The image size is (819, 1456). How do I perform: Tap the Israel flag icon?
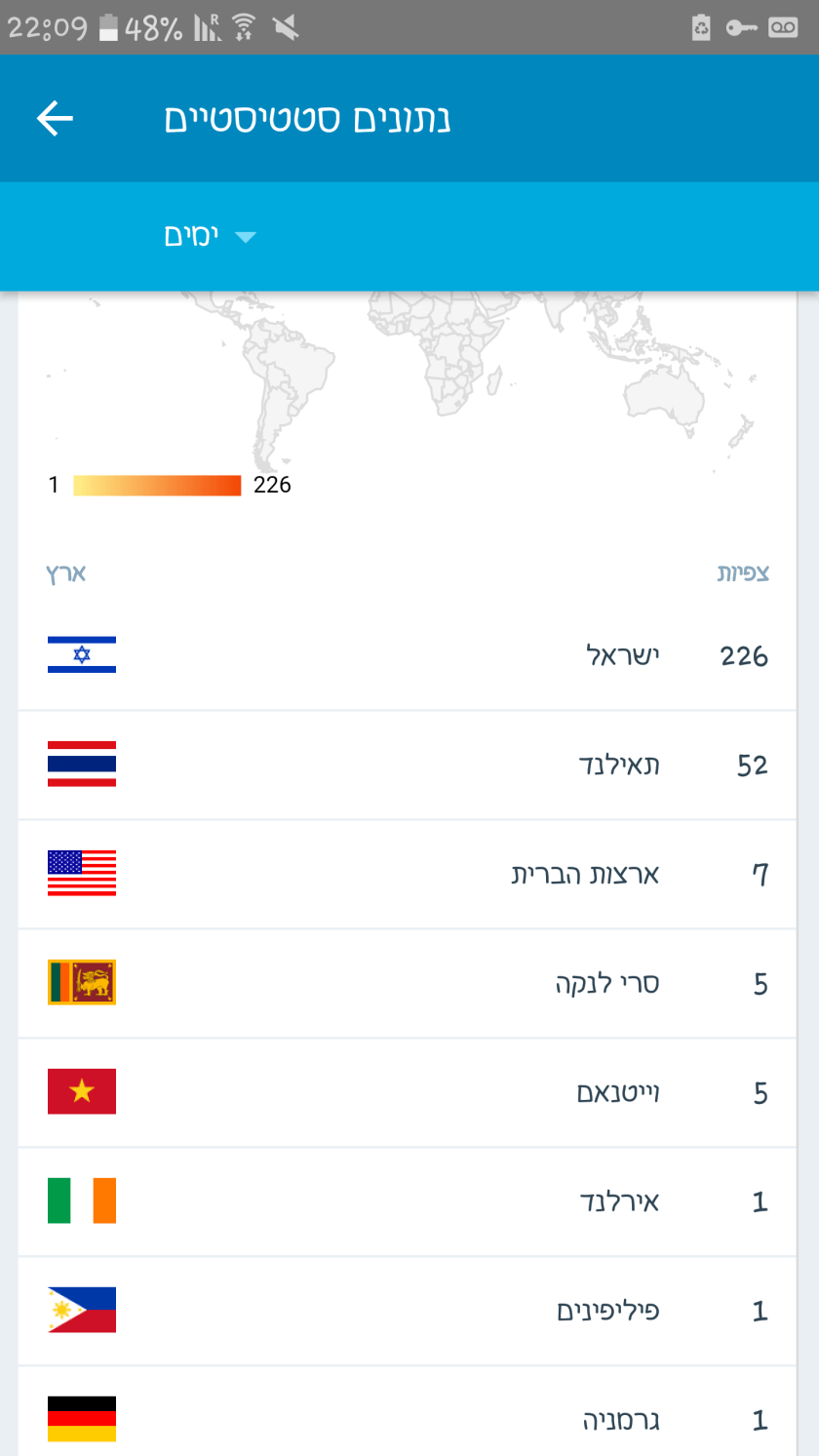click(82, 654)
